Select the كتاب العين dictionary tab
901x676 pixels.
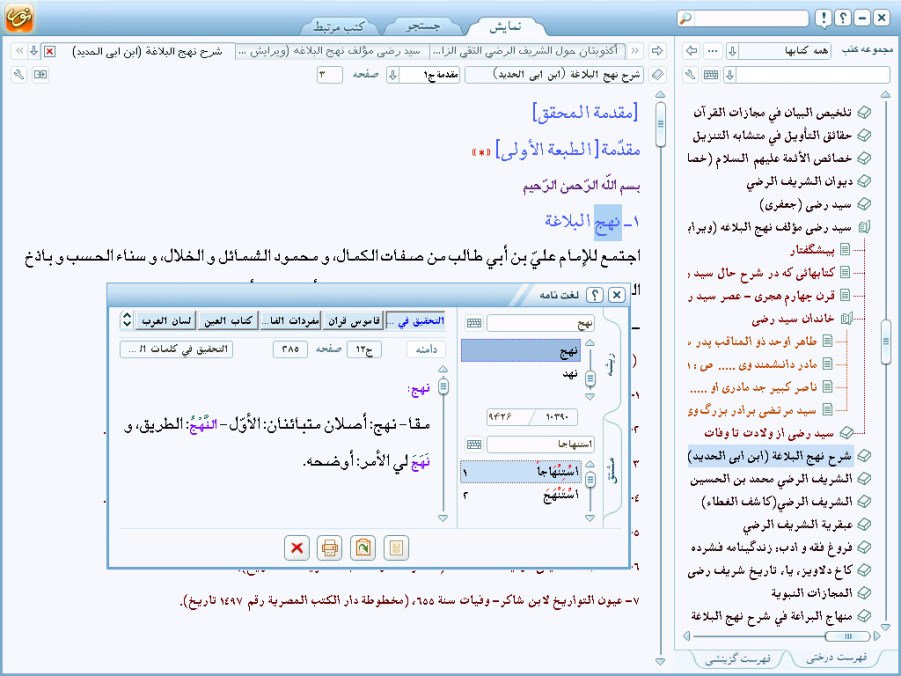tap(228, 321)
